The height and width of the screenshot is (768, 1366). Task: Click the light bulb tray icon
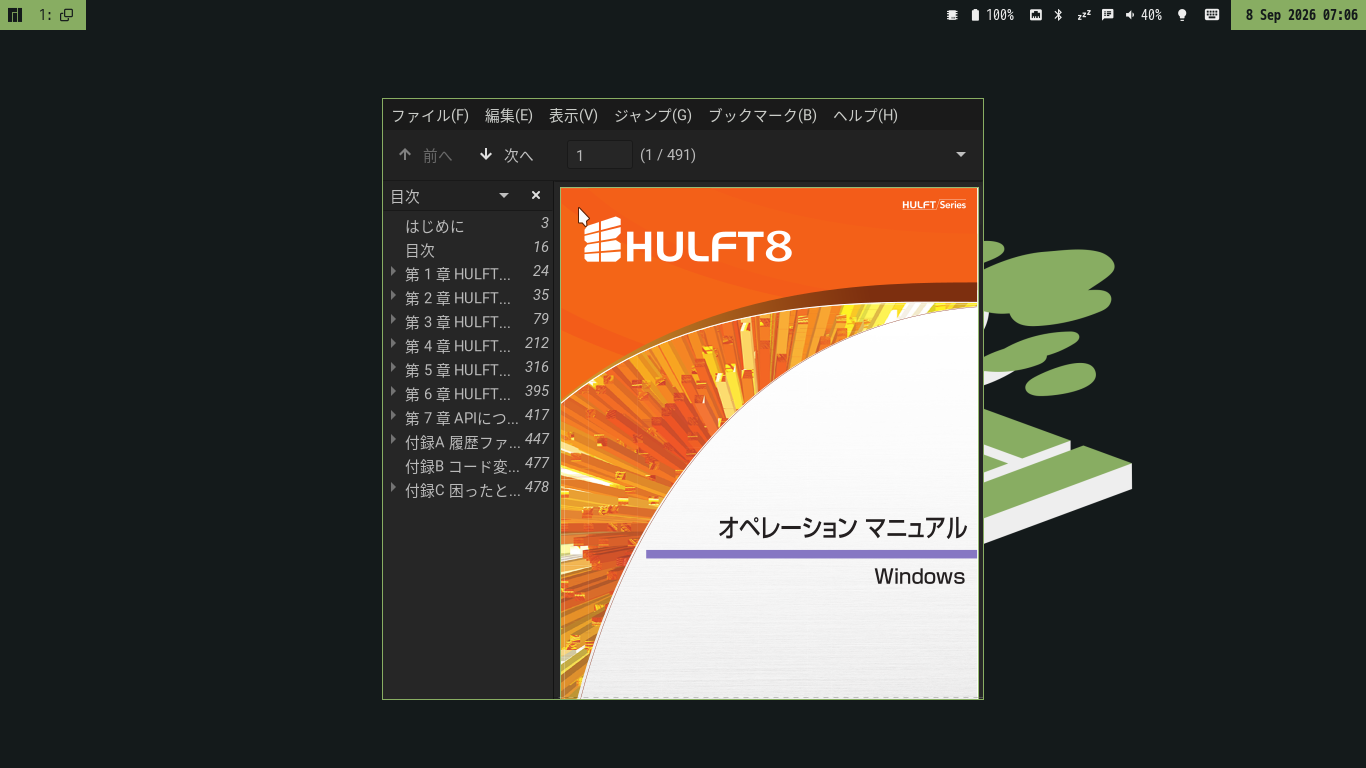1182,15
